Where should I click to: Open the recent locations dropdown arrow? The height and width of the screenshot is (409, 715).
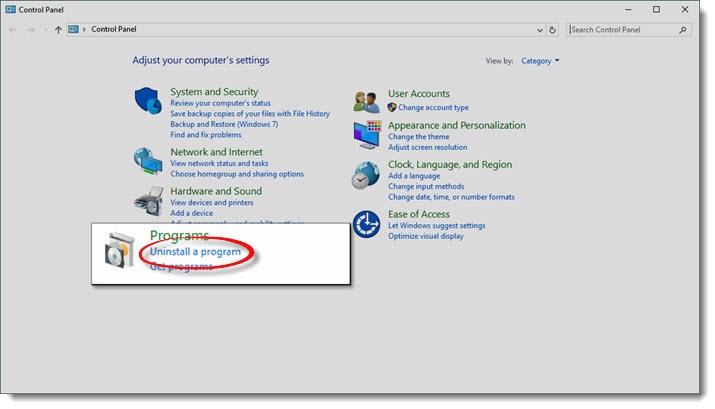click(x=45, y=30)
